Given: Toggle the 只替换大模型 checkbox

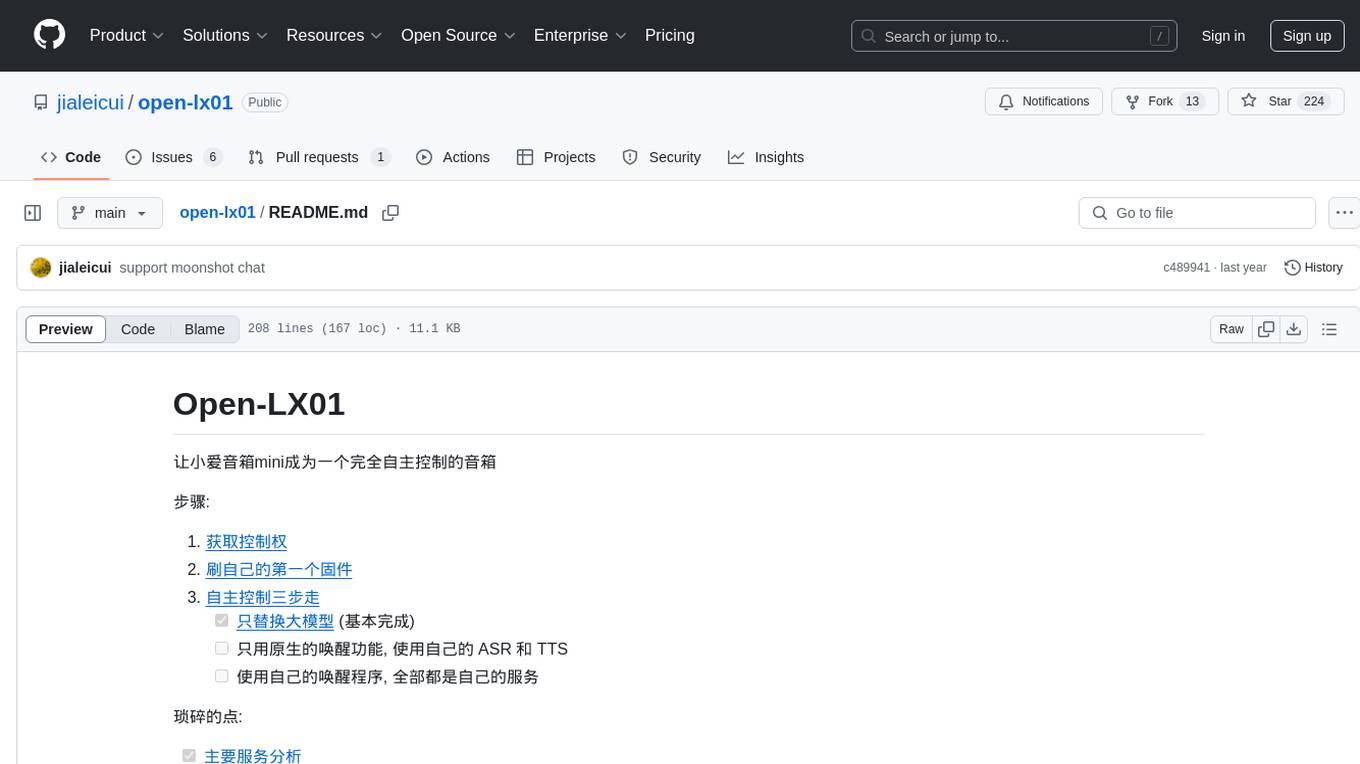Looking at the screenshot, I should click(222, 621).
